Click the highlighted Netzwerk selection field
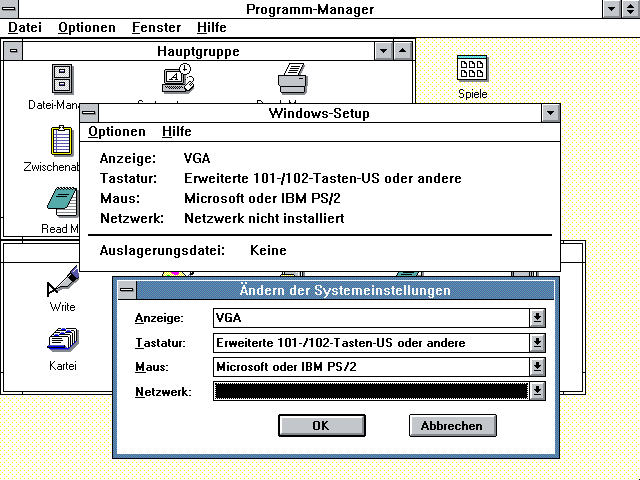 coord(370,391)
